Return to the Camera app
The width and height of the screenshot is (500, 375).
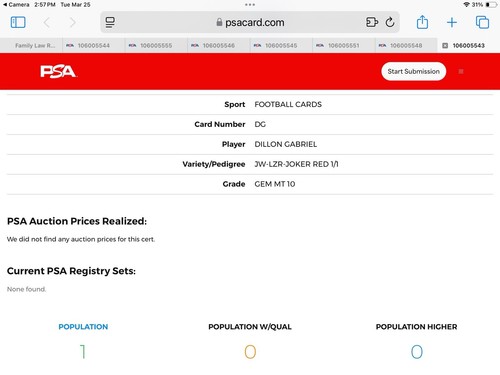16,5
